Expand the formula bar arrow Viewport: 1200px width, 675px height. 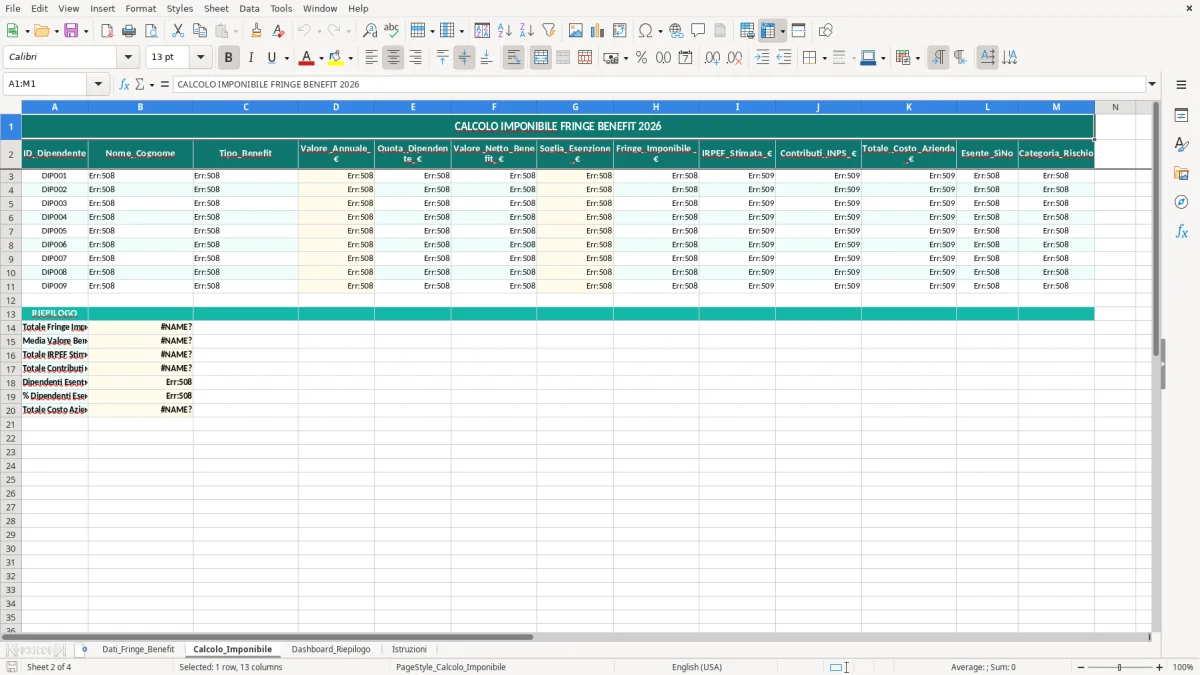pyautogui.click(x=1152, y=84)
